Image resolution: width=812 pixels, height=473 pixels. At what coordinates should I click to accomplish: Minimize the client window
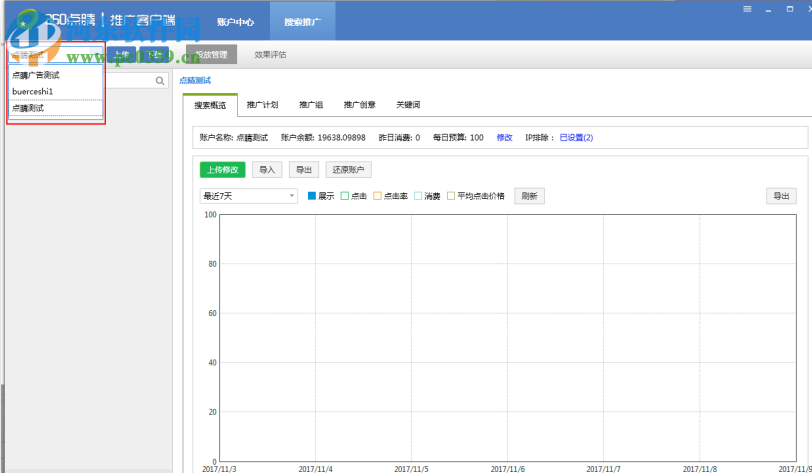pos(767,9)
